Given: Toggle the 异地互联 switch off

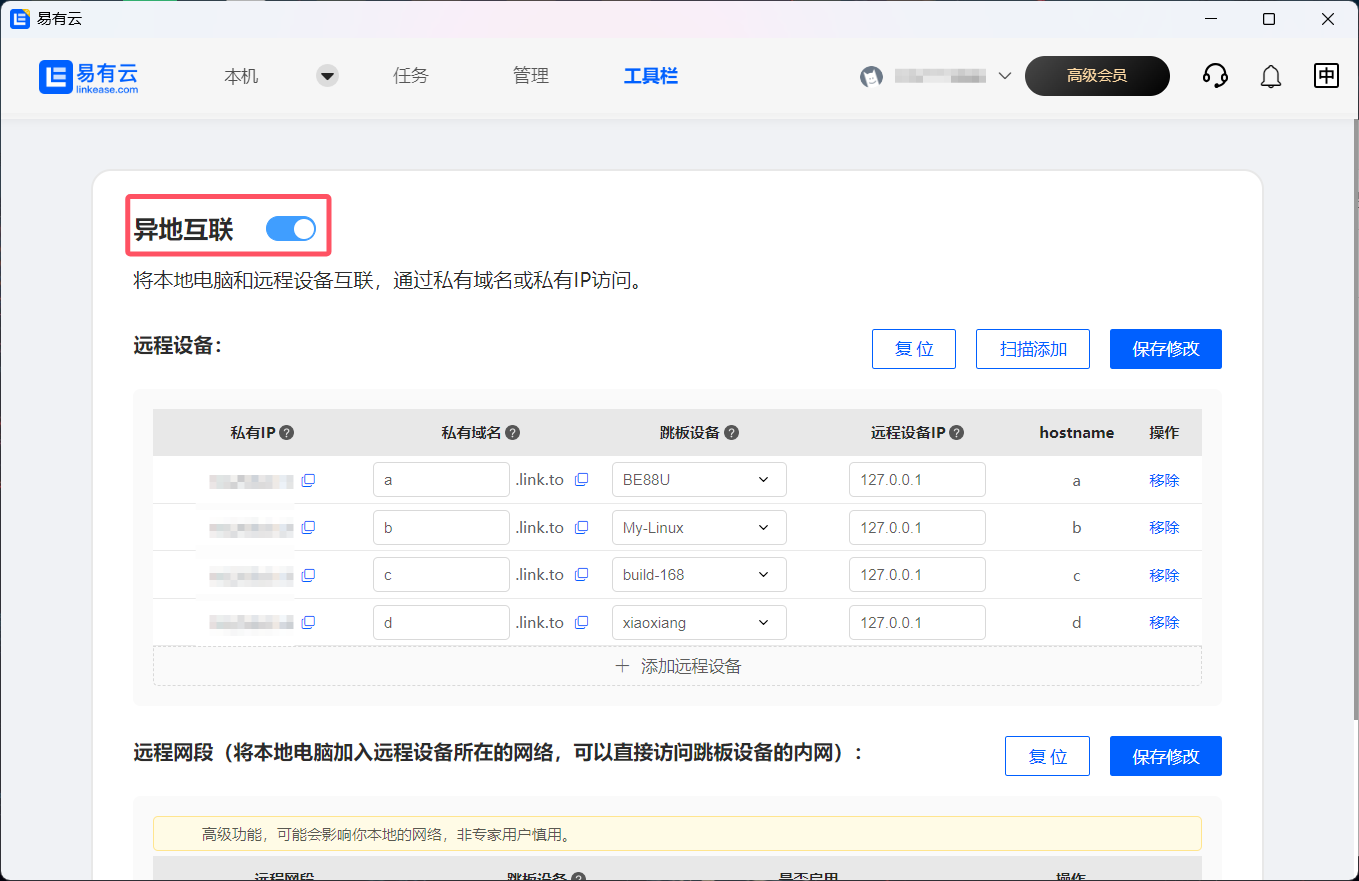Looking at the screenshot, I should (x=291, y=229).
